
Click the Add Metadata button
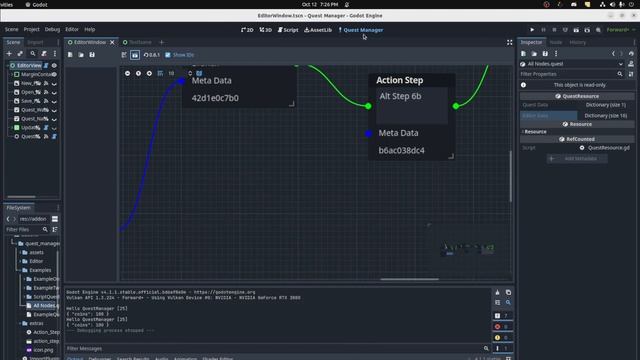tap(577, 158)
